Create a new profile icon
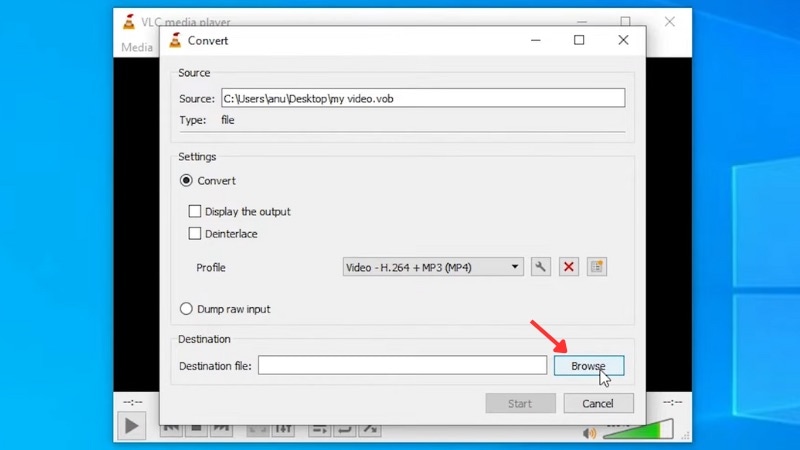The width and height of the screenshot is (800, 450). coord(596,267)
